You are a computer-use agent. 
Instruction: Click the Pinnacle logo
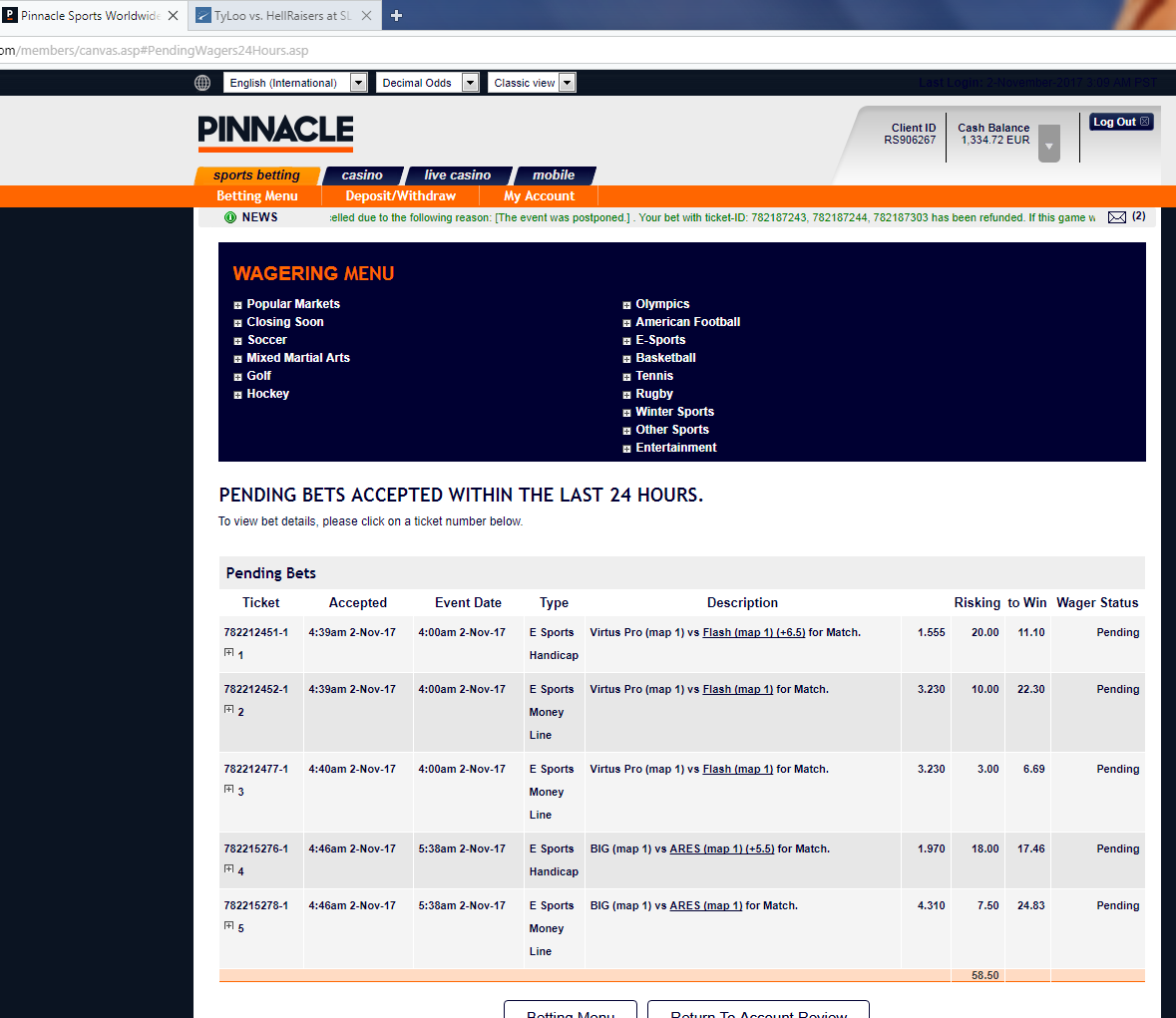point(275,132)
